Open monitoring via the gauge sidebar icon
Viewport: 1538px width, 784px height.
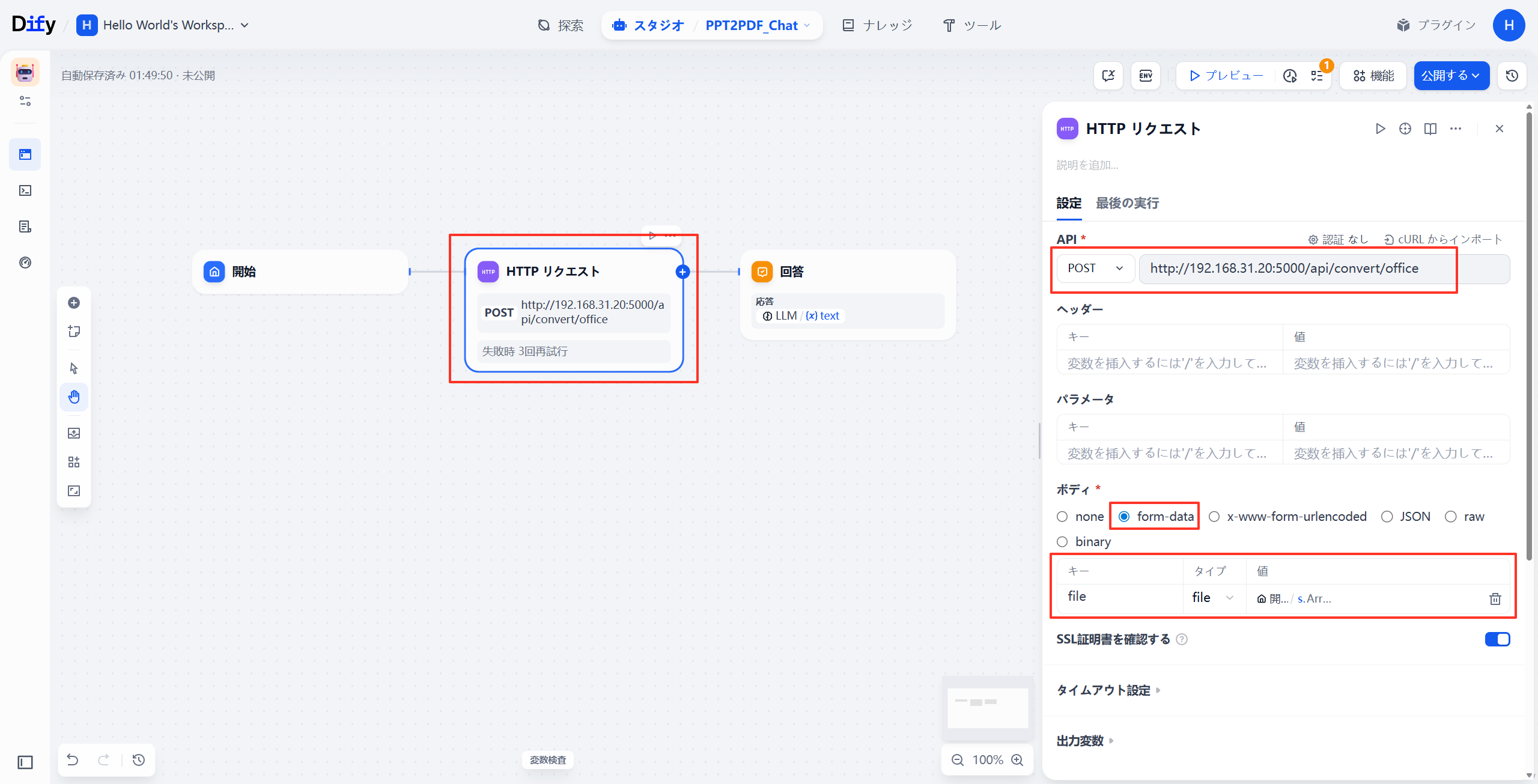(x=25, y=263)
